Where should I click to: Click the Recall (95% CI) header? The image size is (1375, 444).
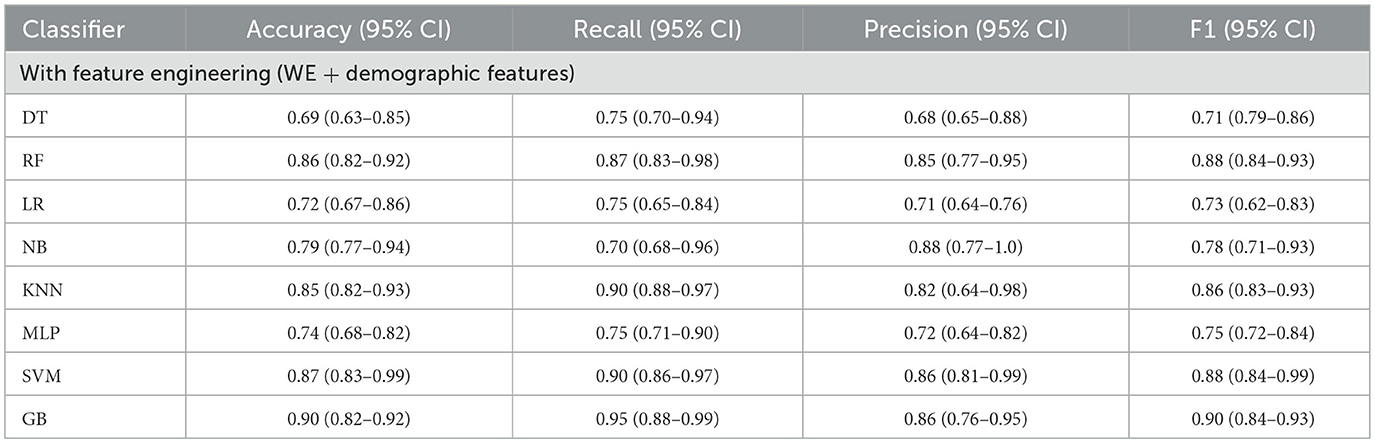click(657, 30)
